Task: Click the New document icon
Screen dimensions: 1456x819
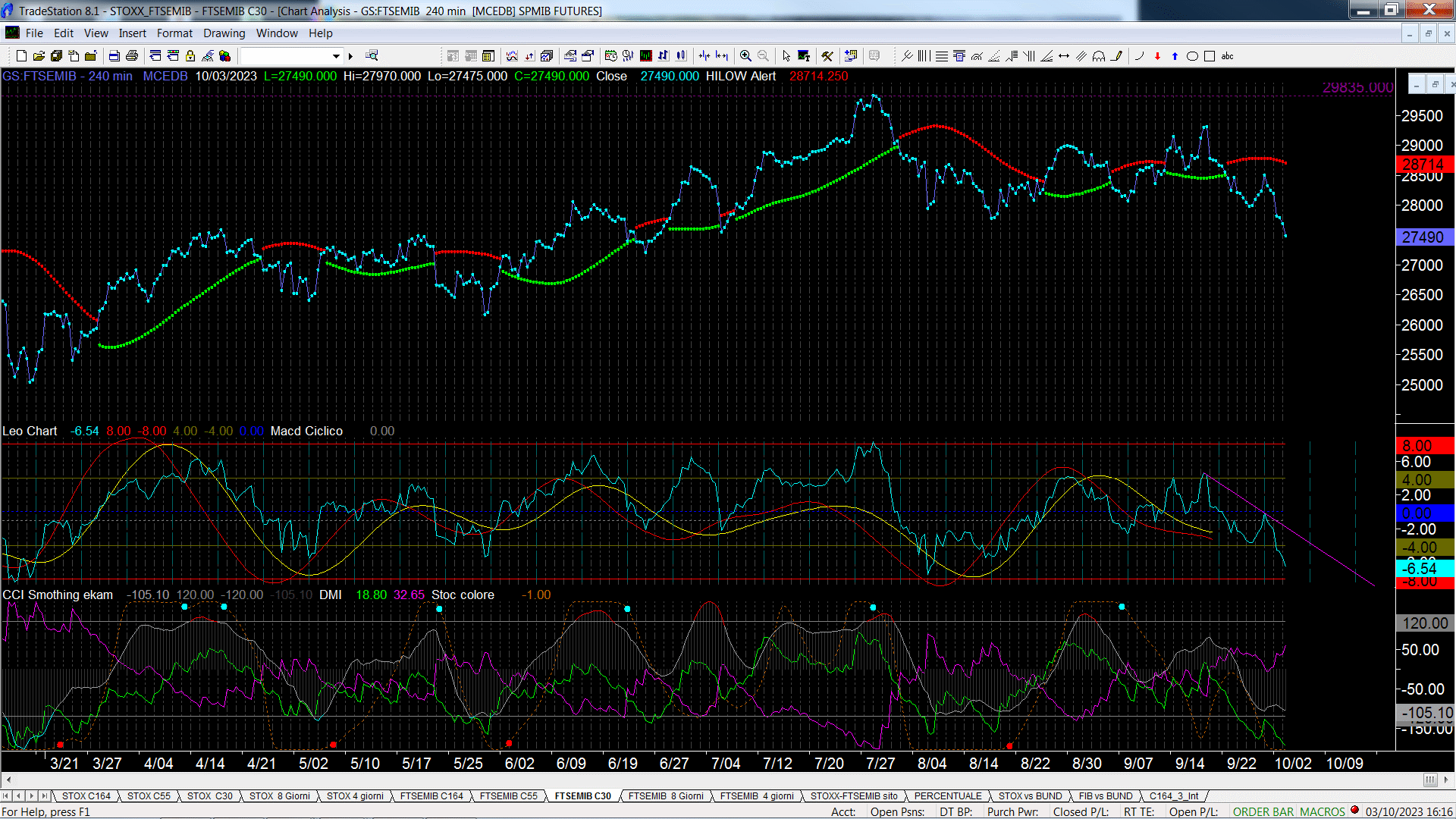Action: [21, 56]
